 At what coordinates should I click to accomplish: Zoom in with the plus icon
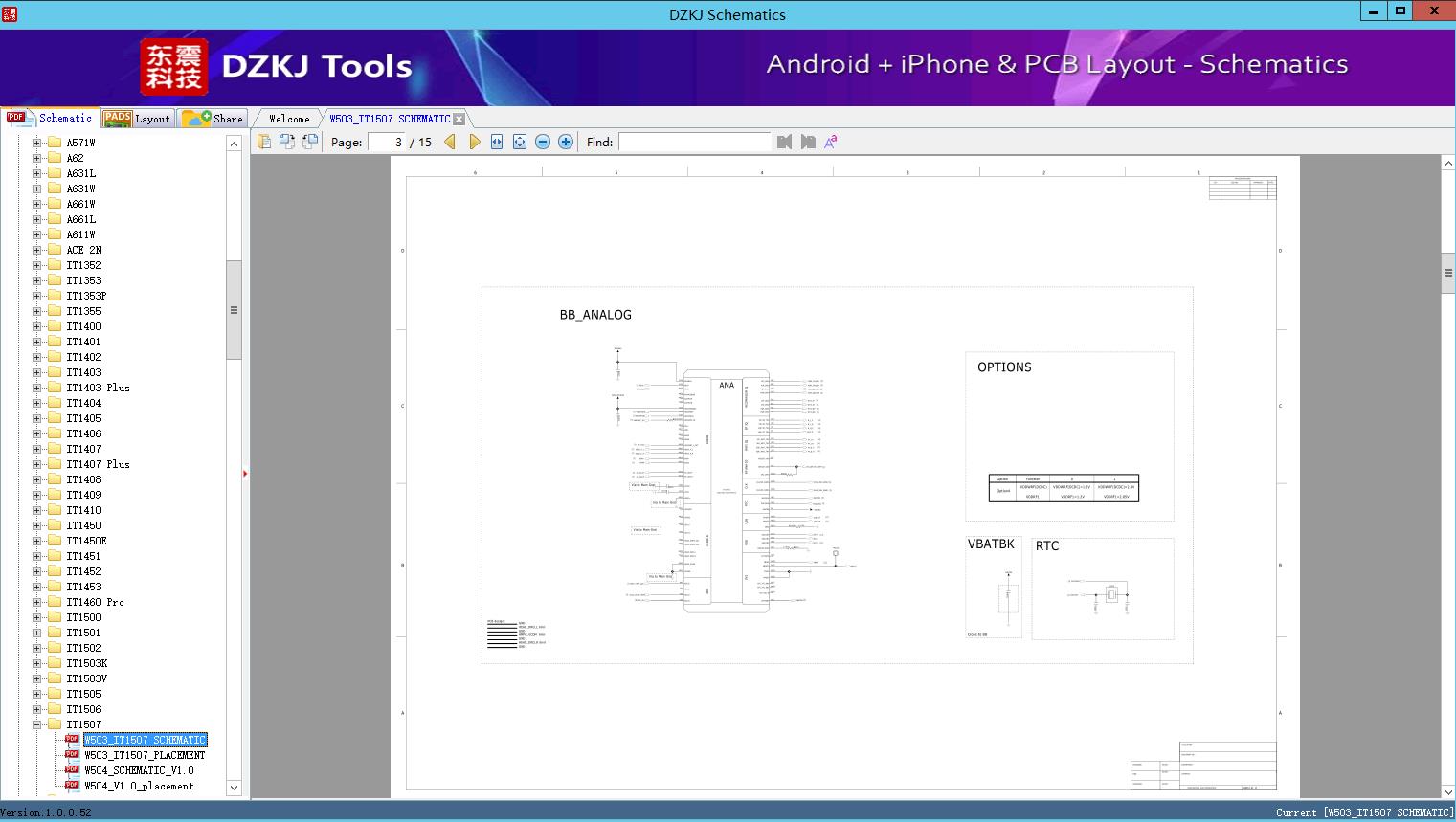[x=566, y=142]
